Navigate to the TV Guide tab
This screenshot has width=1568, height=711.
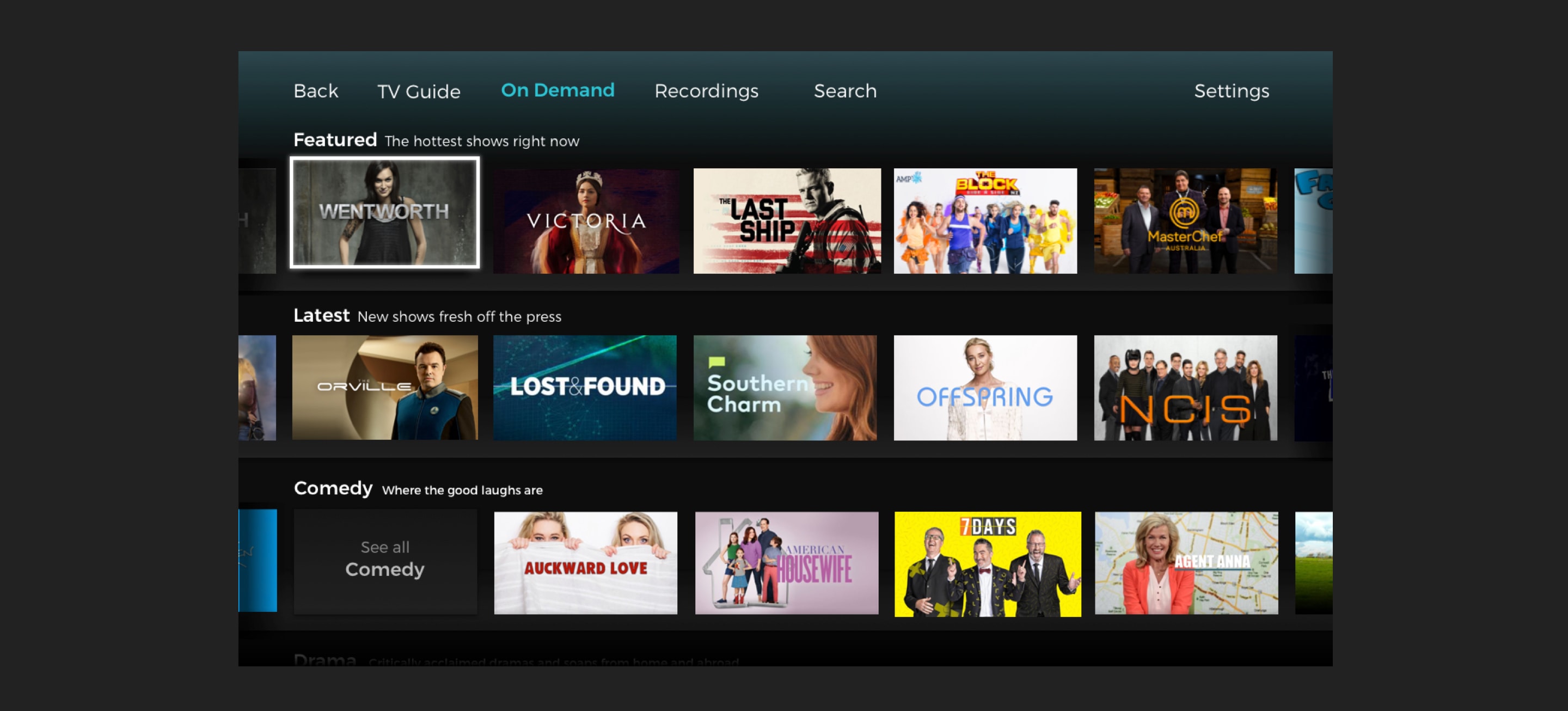[x=418, y=90]
